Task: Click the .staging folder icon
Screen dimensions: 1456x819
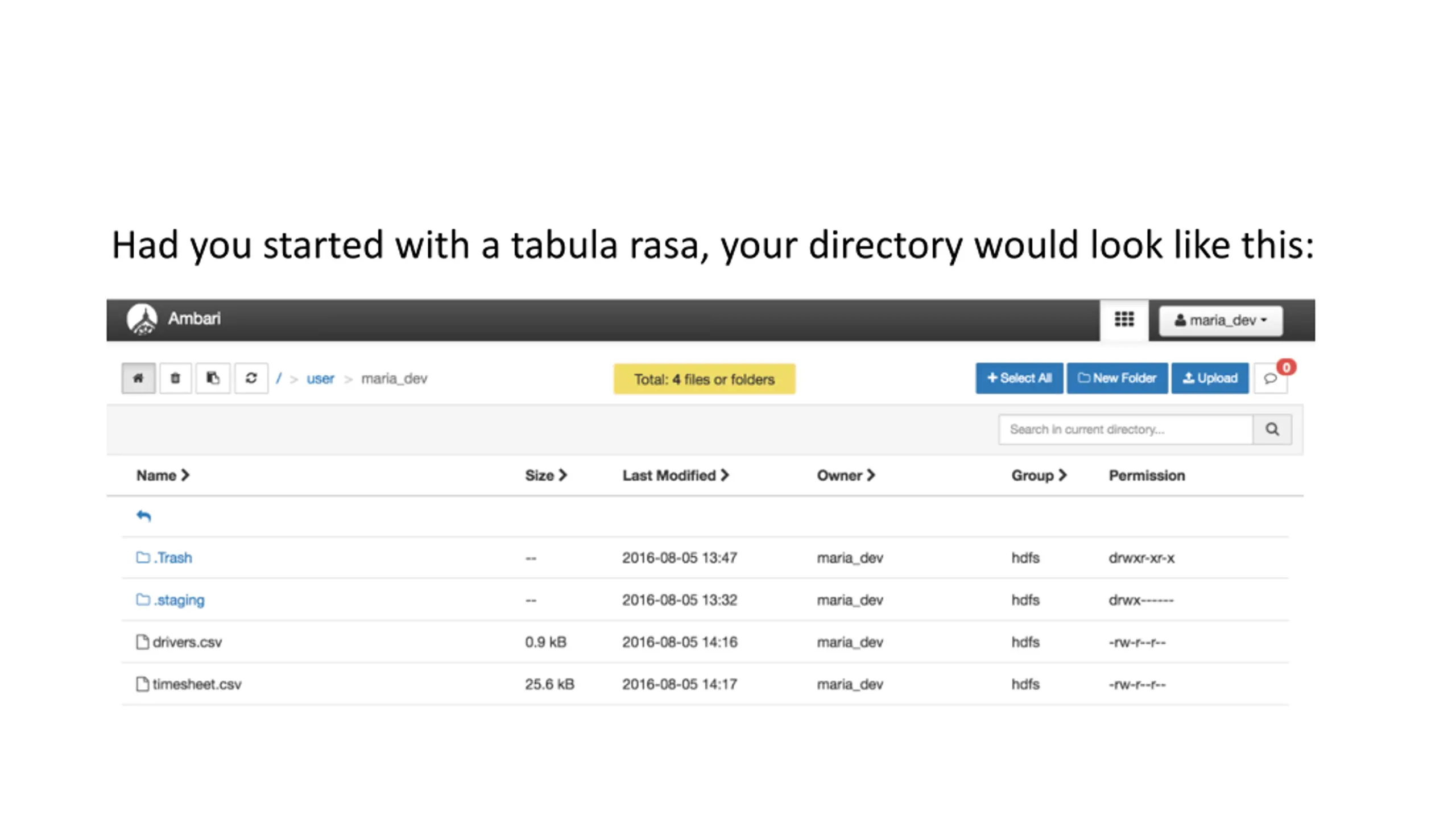Action: [x=143, y=599]
